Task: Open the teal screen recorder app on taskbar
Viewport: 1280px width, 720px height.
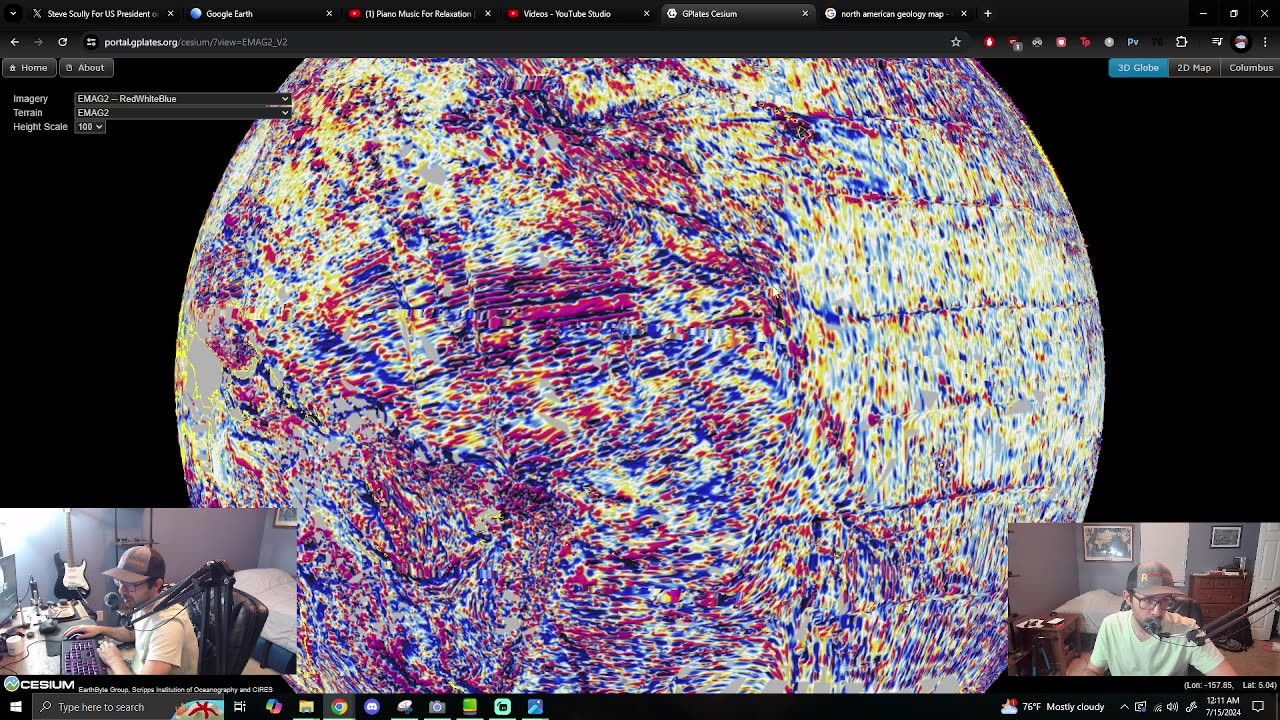Action: (x=502, y=707)
